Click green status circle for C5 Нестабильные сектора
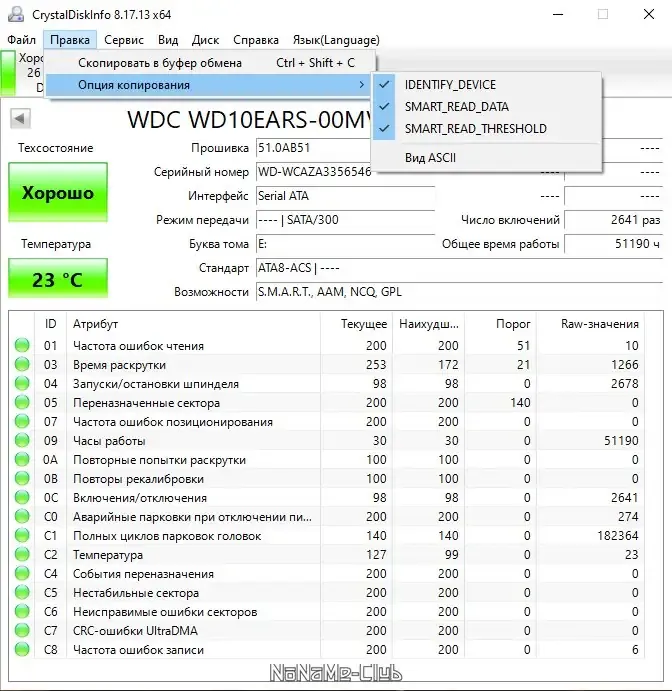Screen dimensions: 672x691 (x=22, y=592)
